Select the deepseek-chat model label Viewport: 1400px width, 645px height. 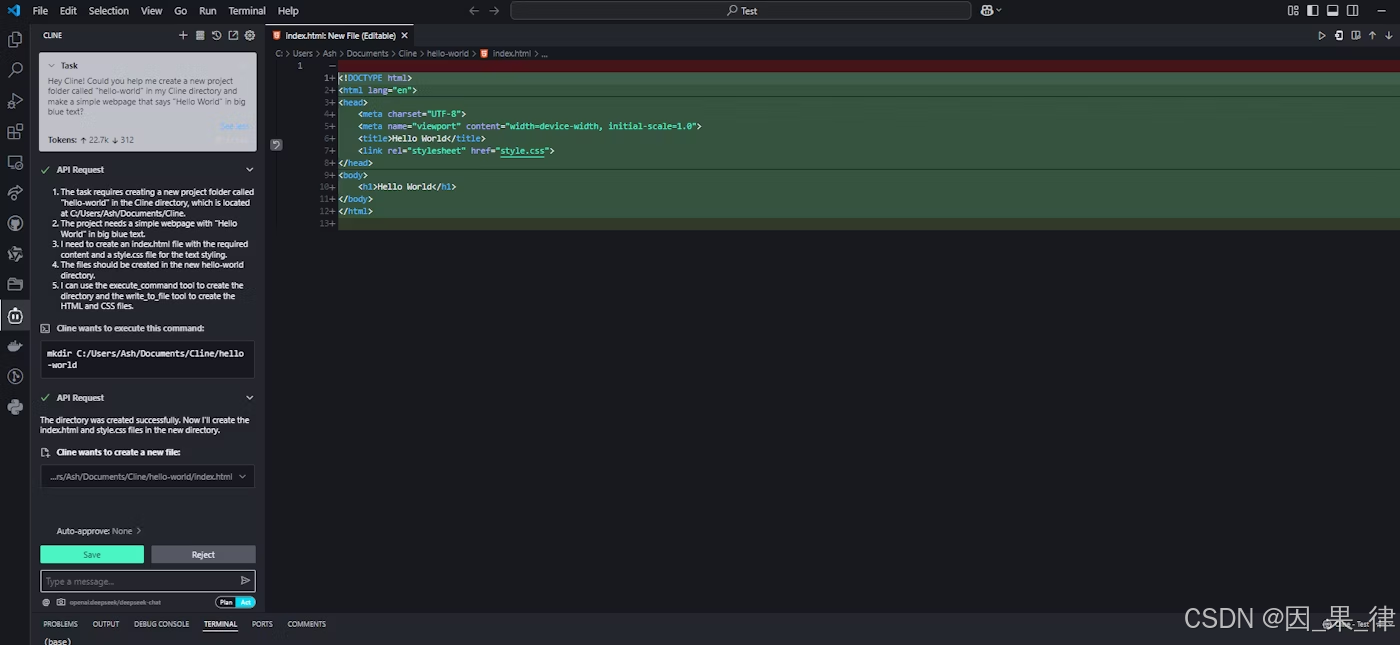point(115,602)
